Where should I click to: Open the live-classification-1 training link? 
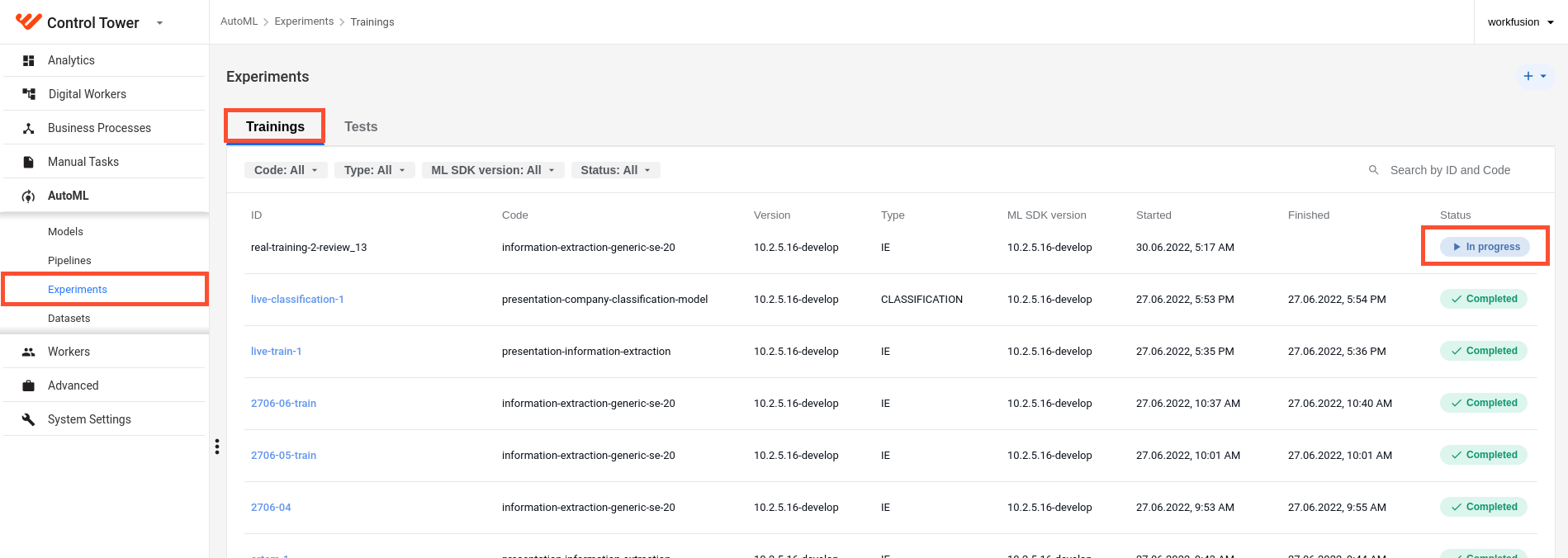(x=297, y=300)
